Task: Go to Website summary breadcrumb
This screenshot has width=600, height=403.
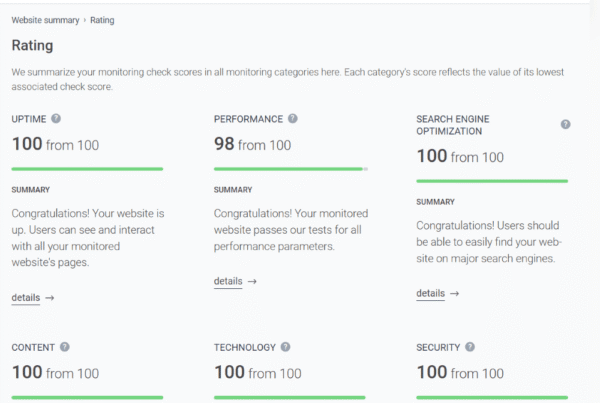Action: point(45,20)
